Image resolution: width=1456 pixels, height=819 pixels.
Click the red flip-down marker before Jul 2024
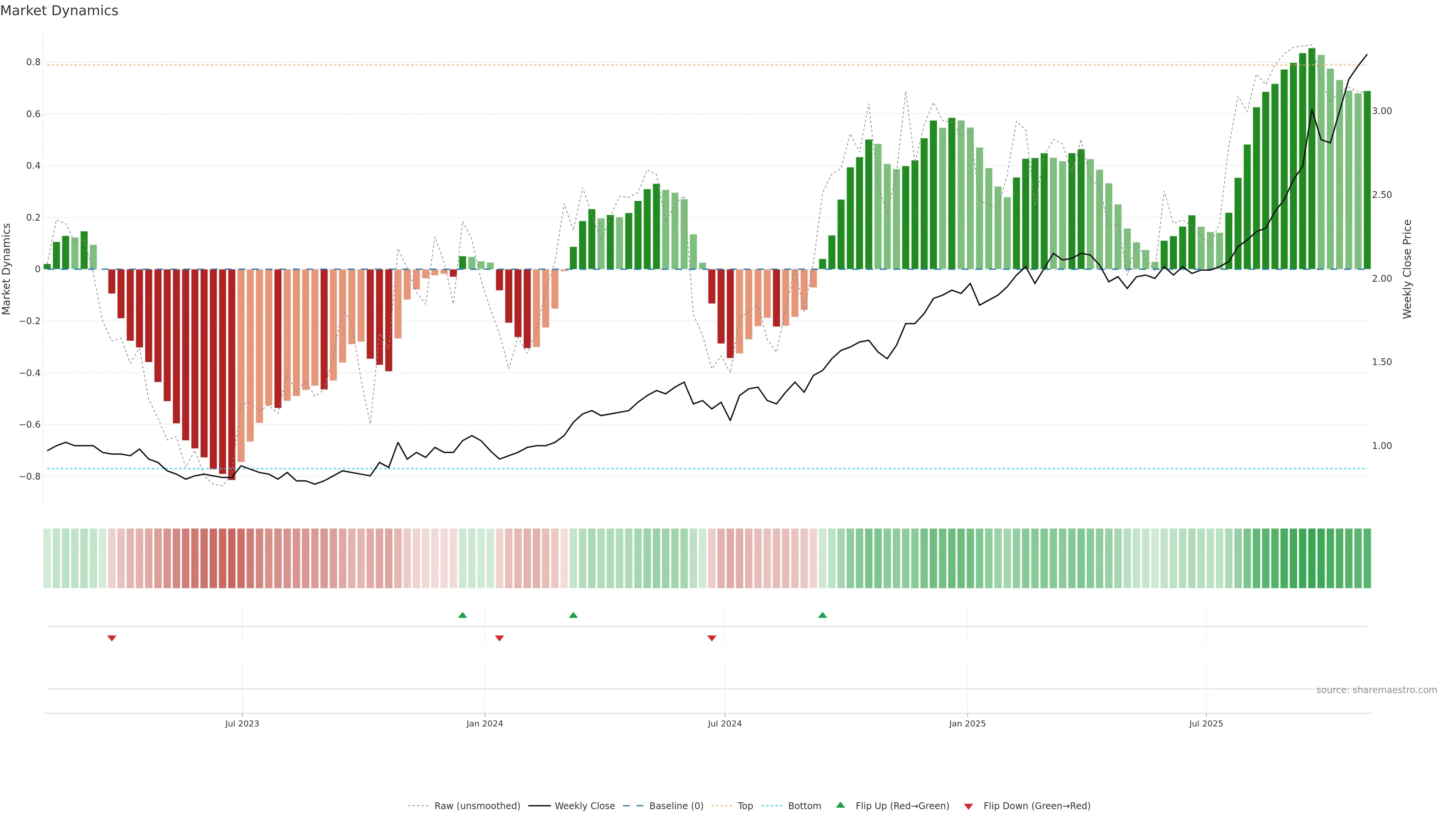tap(712, 638)
